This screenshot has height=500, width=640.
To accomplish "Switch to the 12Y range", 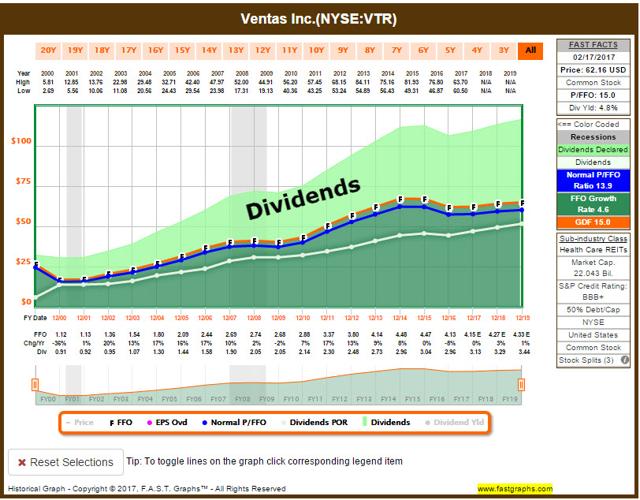I will pos(263,51).
